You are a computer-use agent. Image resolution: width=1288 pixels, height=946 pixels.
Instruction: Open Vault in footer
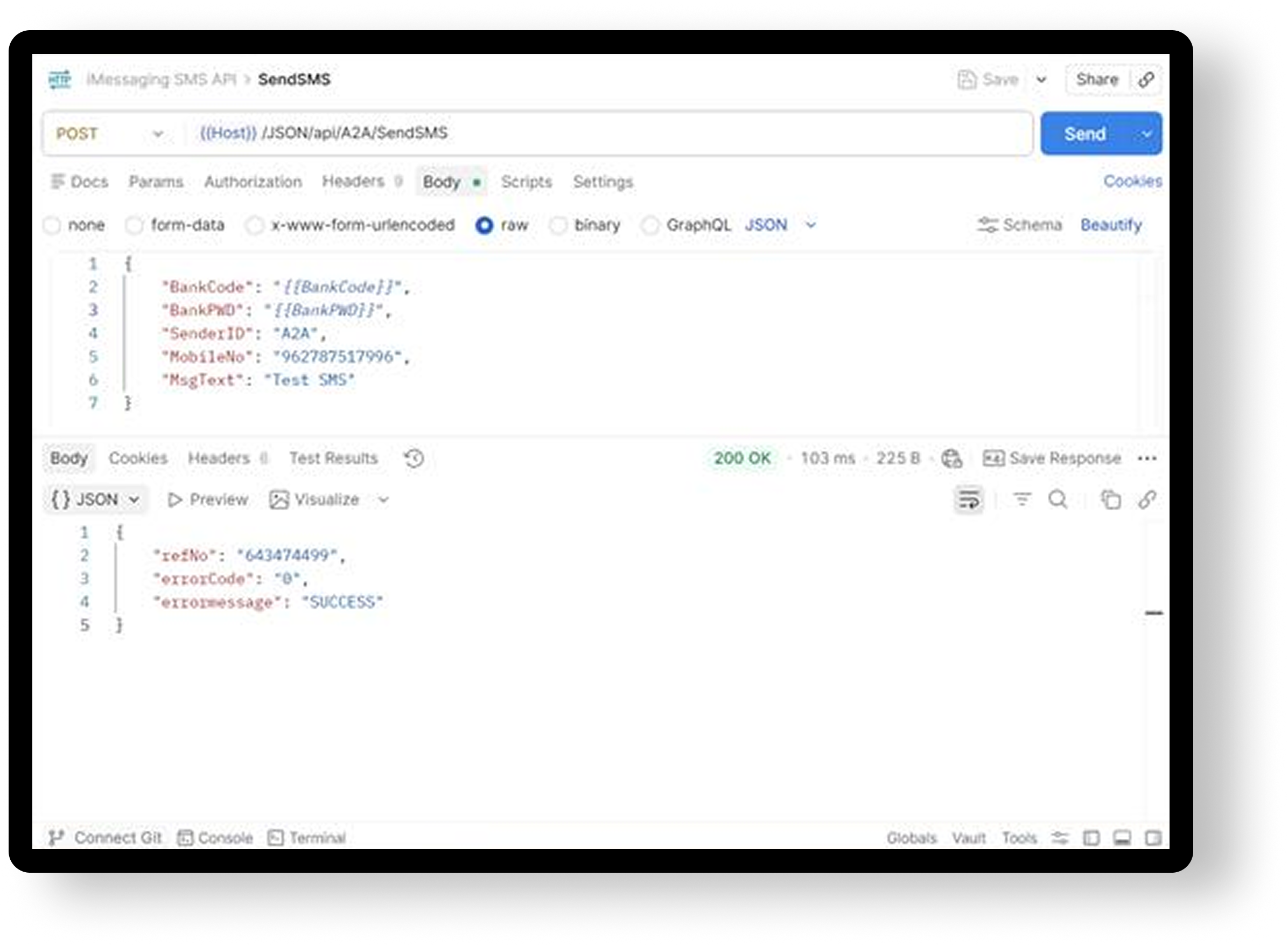pos(968,838)
